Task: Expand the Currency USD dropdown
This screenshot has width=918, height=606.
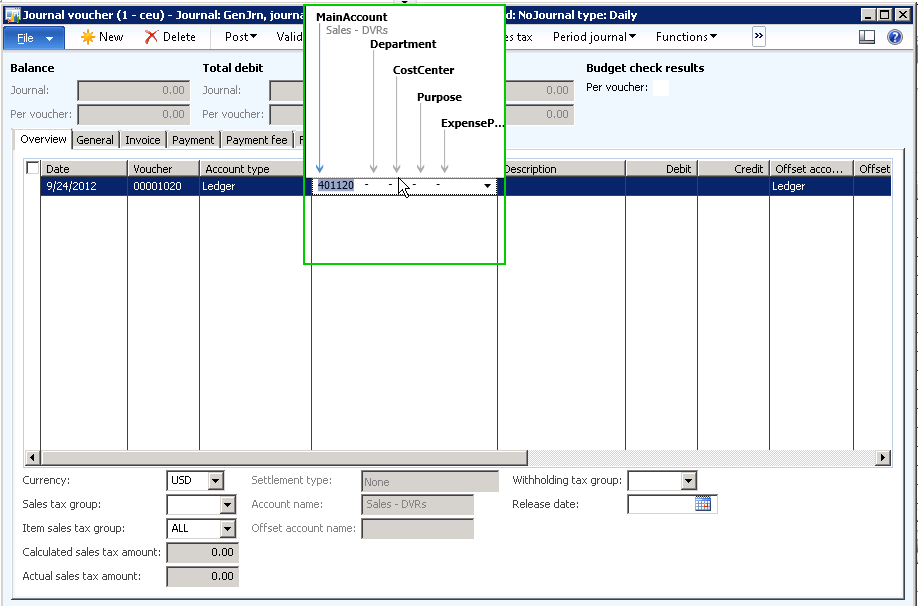Action: pos(216,481)
